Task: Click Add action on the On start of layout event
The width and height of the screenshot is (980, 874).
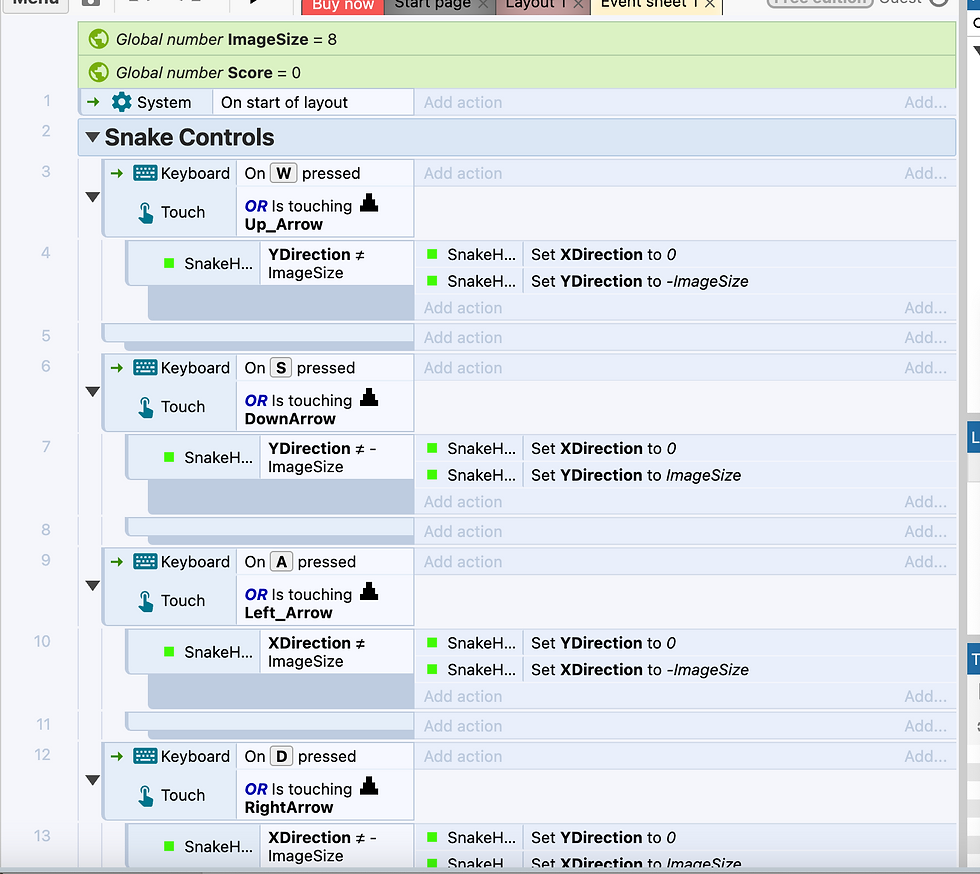Action: click(x=463, y=102)
